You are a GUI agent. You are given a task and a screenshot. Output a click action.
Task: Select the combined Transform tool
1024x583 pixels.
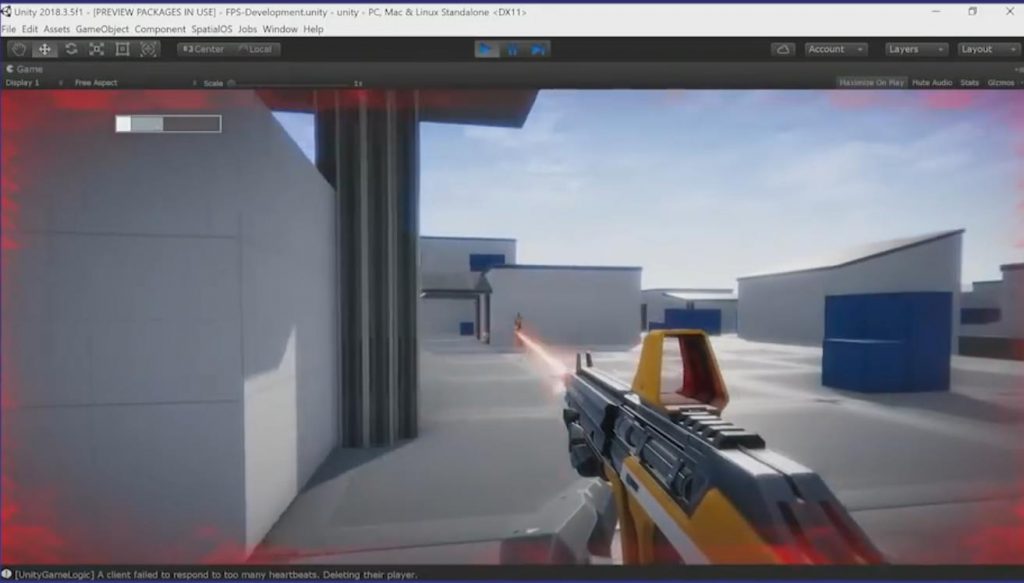pos(149,49)
